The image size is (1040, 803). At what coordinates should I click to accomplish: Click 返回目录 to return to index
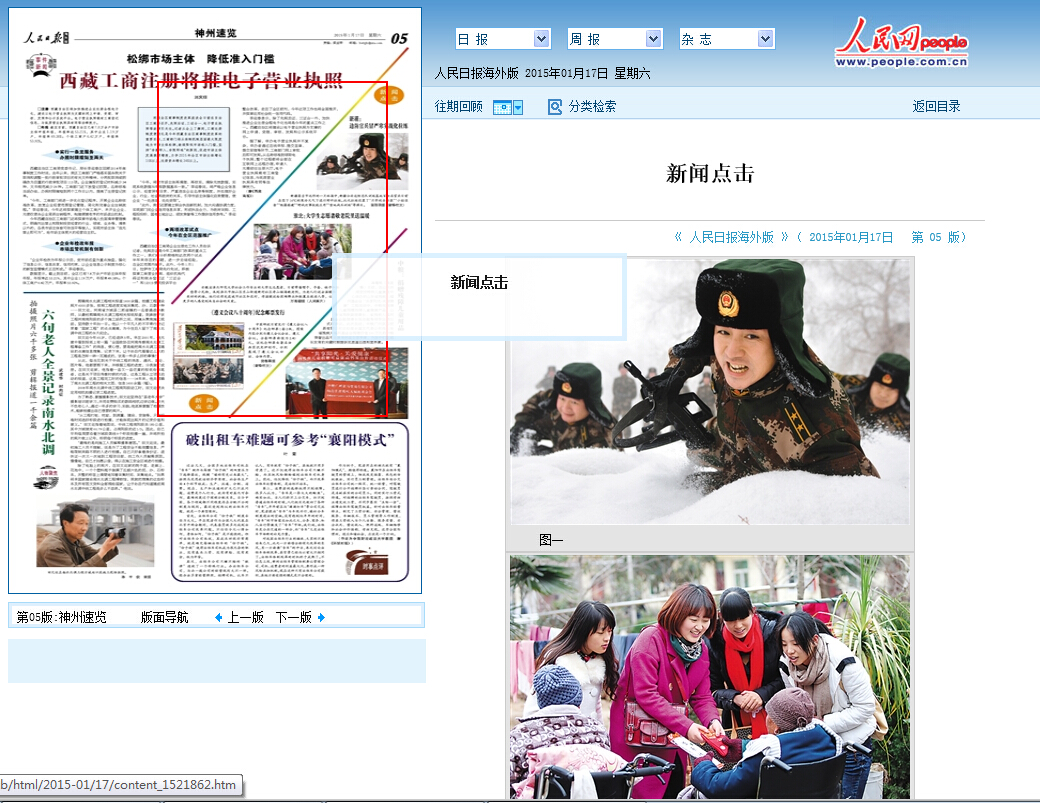tap(936, 106)
